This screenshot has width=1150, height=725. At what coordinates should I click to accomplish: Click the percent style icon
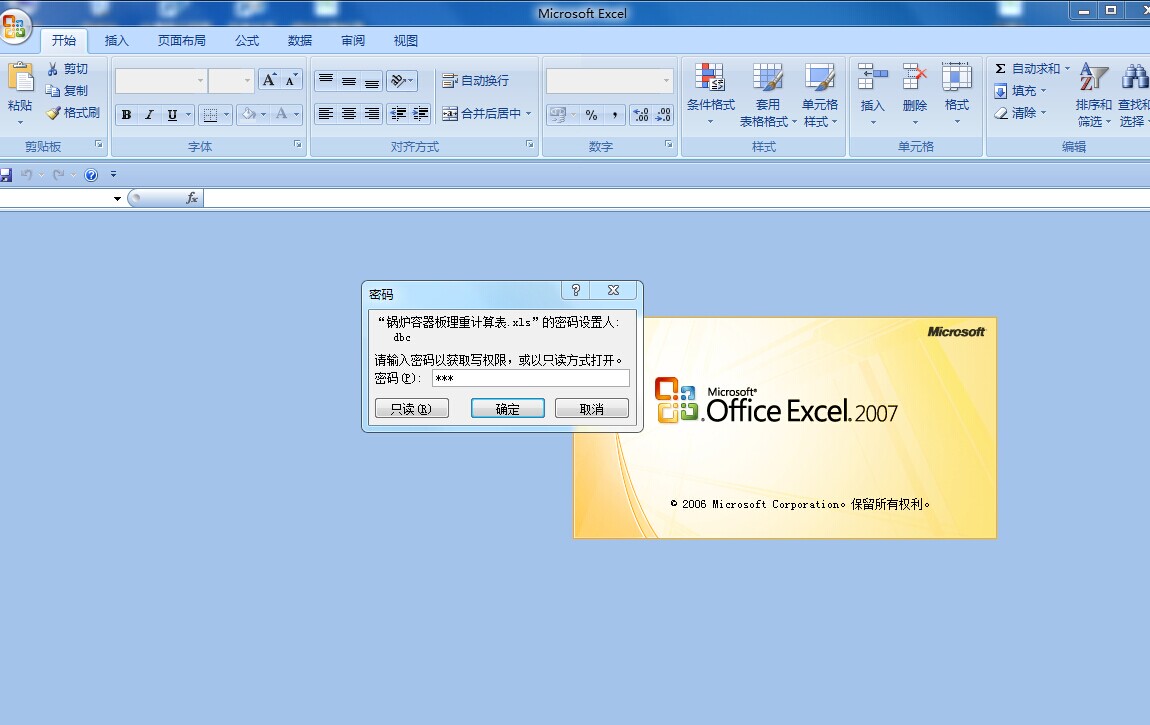[591, 115]
